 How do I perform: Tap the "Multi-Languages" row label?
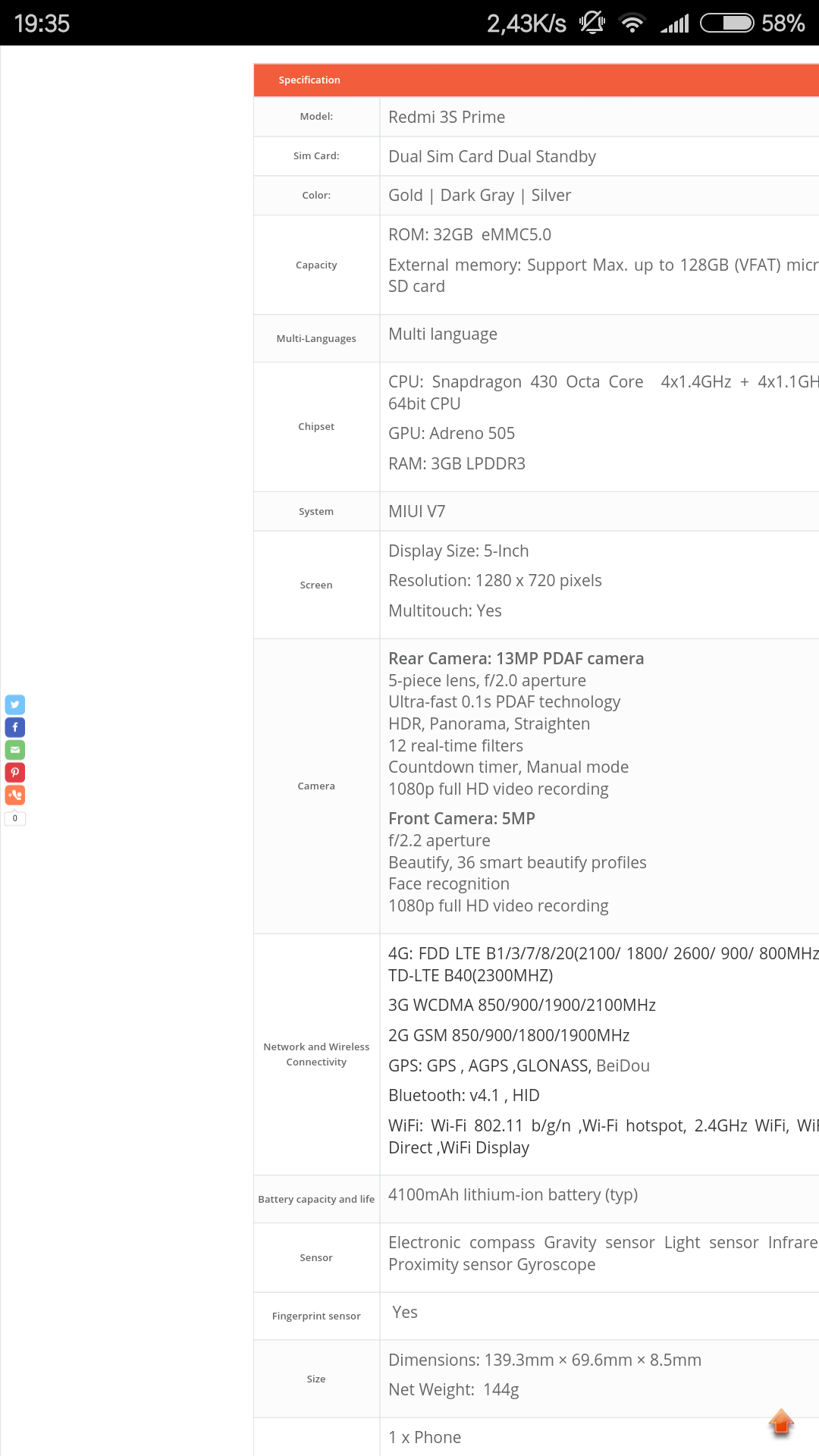point(316,338)
